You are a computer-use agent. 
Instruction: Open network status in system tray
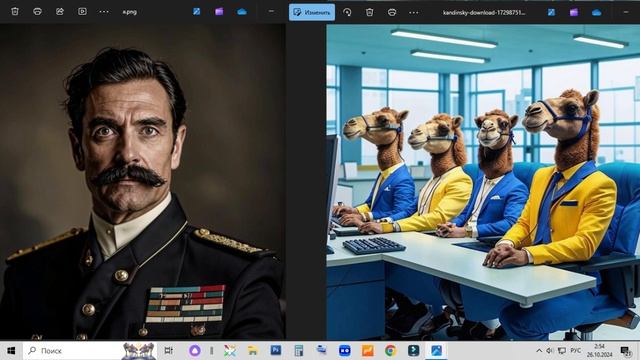click(x=562, y=351)
